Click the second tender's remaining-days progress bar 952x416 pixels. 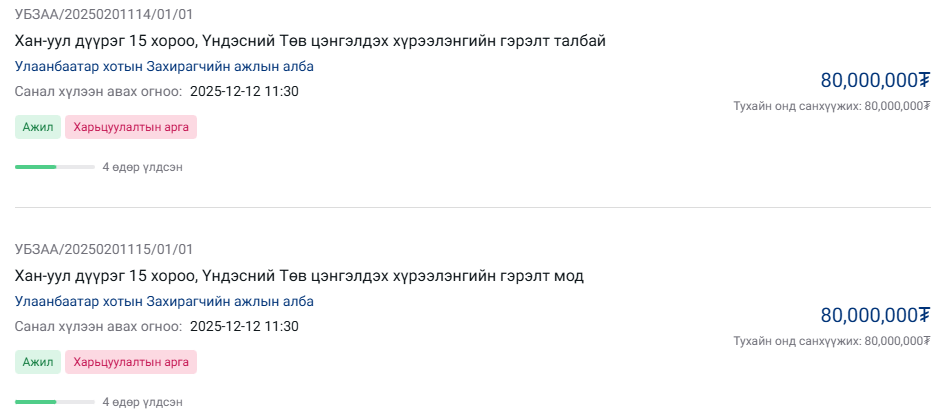(54, 402)
